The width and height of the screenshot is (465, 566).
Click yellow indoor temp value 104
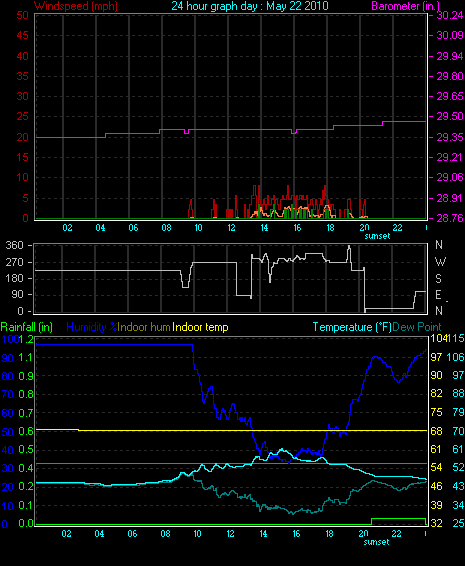pos(439,338)
